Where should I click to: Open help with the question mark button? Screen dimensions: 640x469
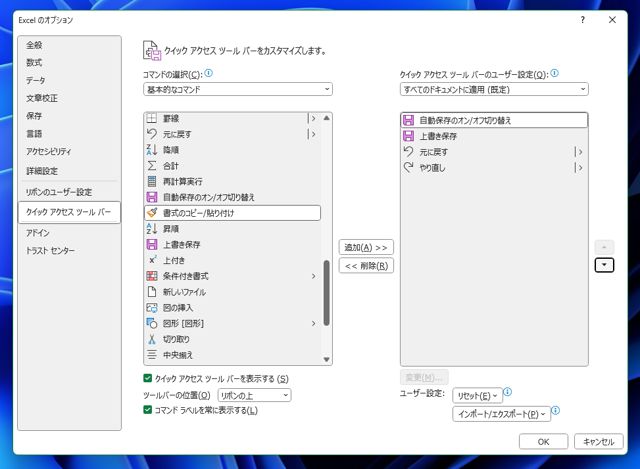pyautogui.click(x=582, y=20)
